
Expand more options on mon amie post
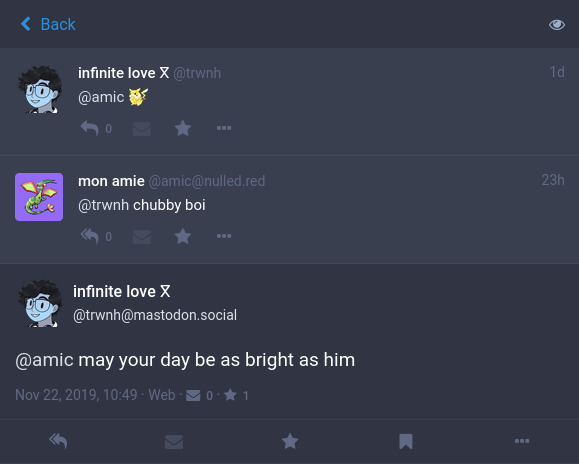224,236
